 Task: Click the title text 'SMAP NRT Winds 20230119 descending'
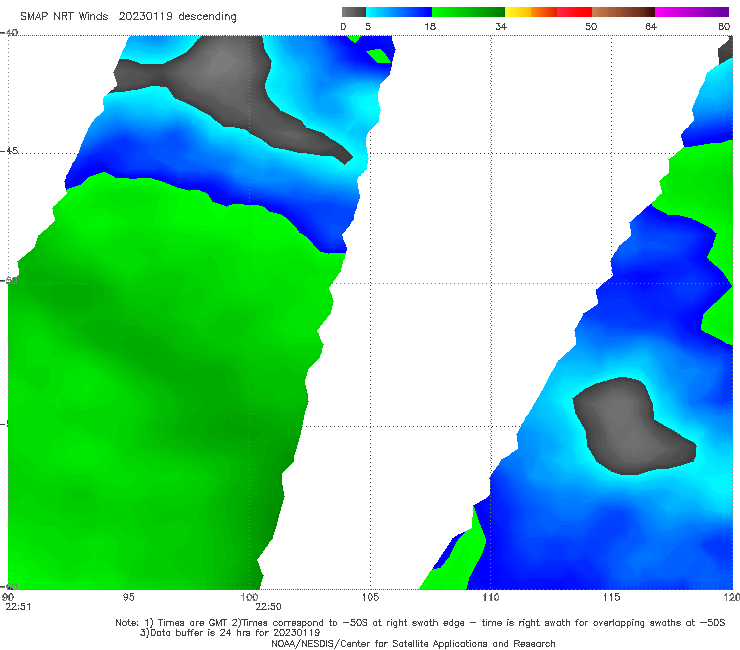[x=128, y=16]
